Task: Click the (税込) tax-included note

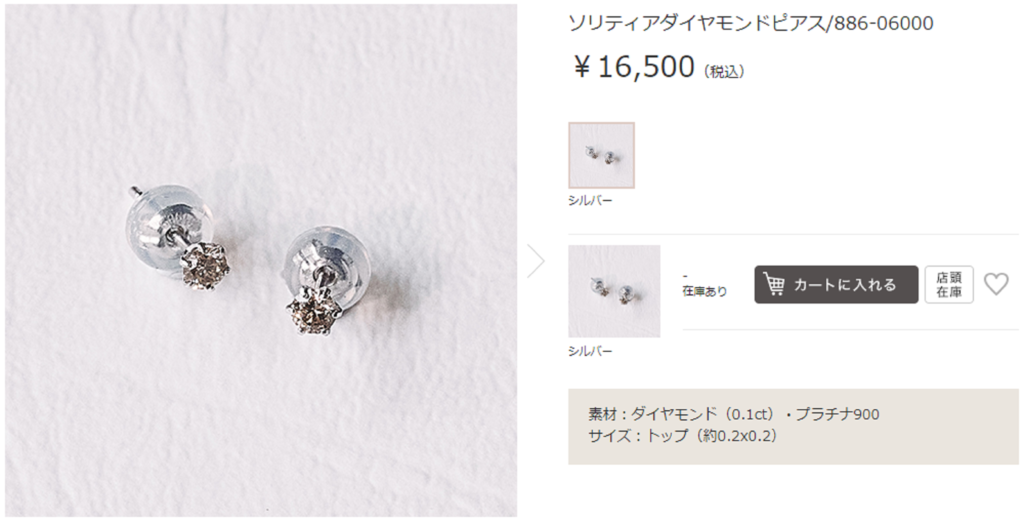Action: (x=724, y=72)
